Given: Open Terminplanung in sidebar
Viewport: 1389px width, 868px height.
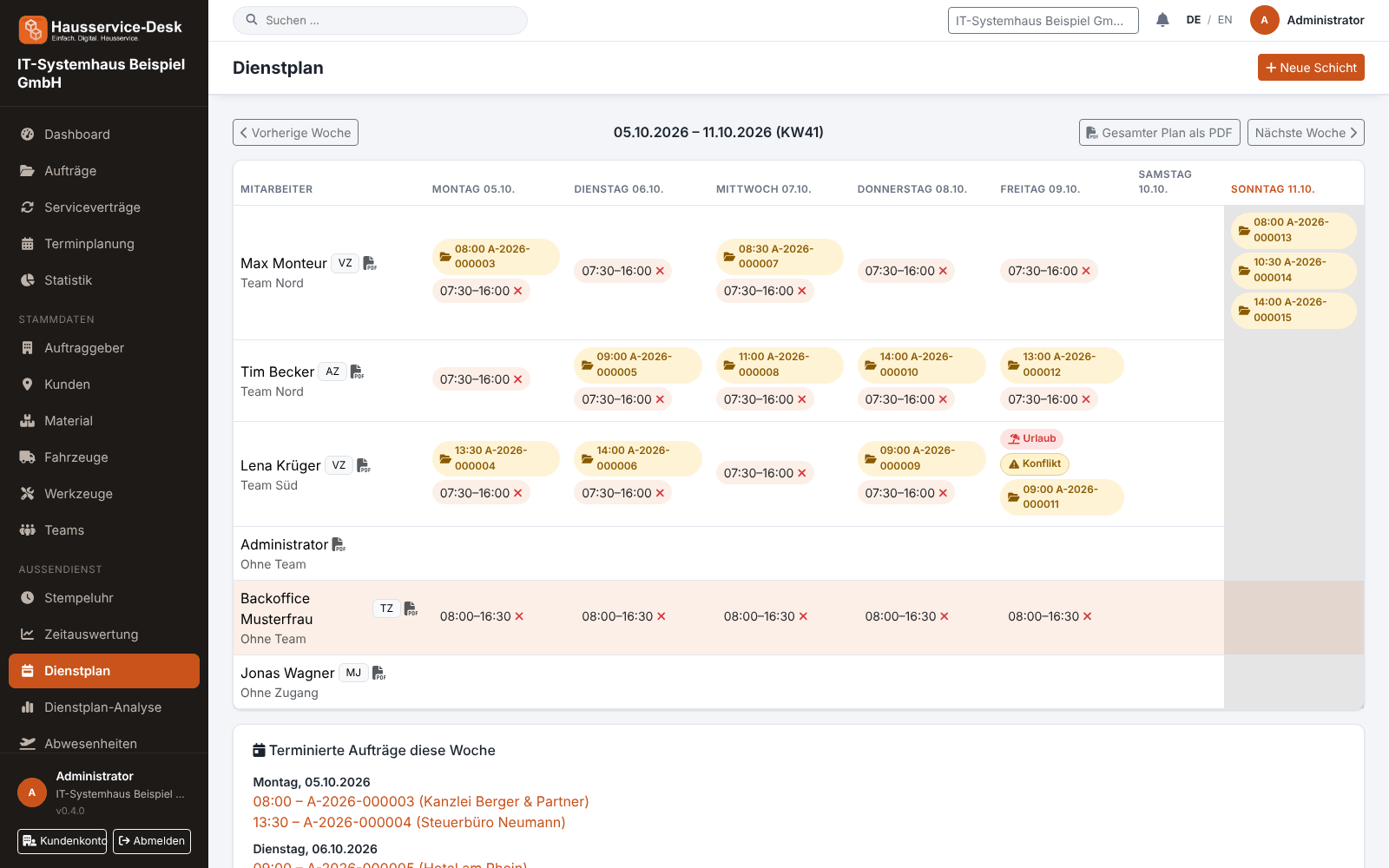Looking at the screenshot, I should click(x=104, y=244).
